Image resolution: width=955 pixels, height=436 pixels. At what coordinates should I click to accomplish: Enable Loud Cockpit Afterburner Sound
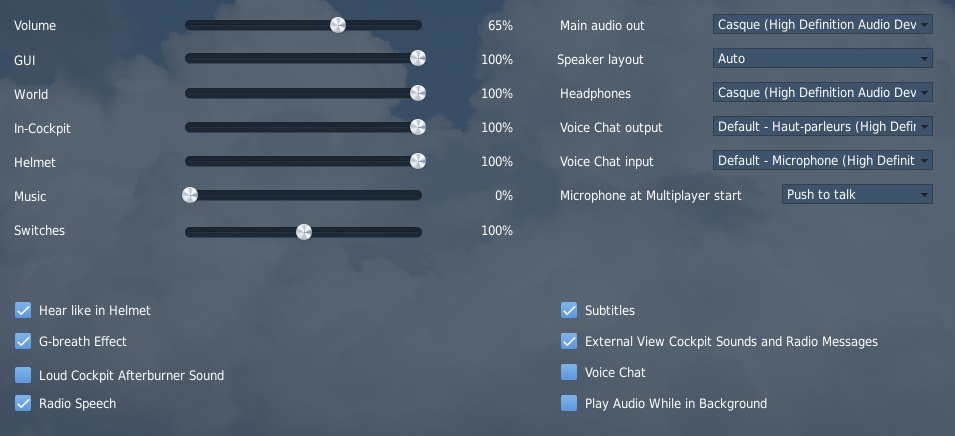[x=23, y=375]
